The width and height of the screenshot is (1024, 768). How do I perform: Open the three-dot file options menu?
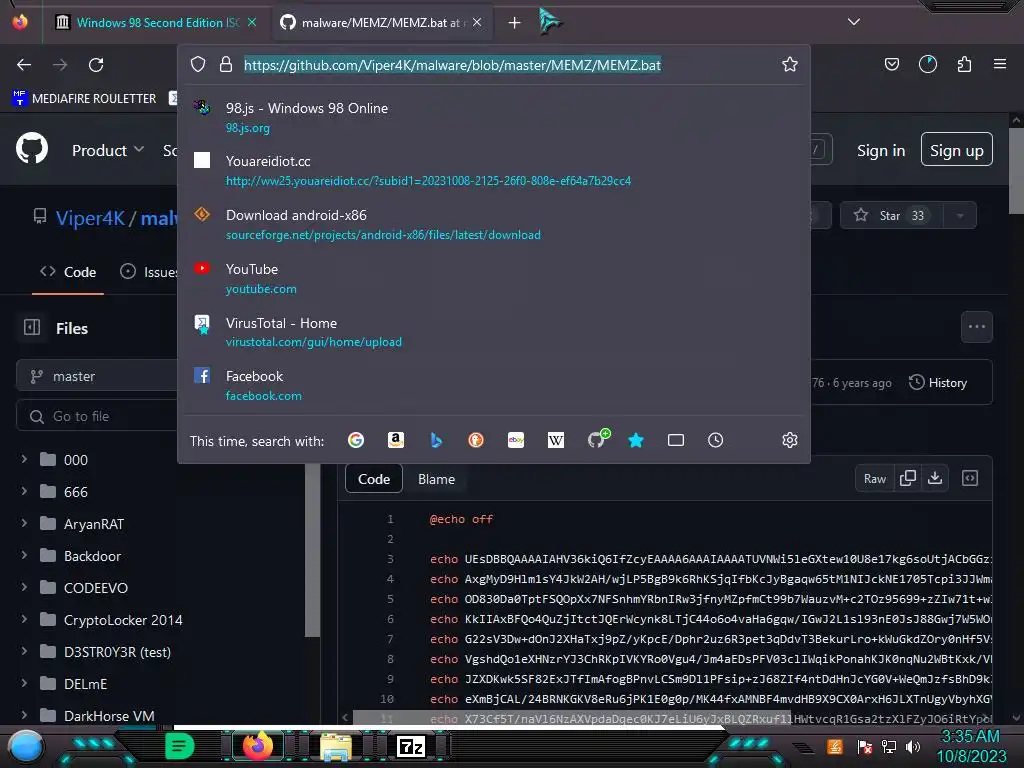pyautogui.click(x=977, y=327)
